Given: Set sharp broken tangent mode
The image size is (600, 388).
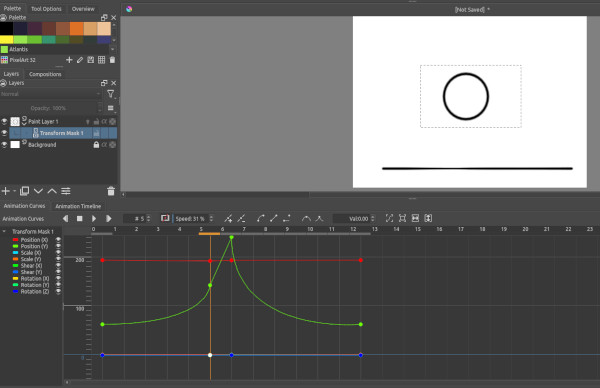Looking at the screenshot, I should click(319, 218).
